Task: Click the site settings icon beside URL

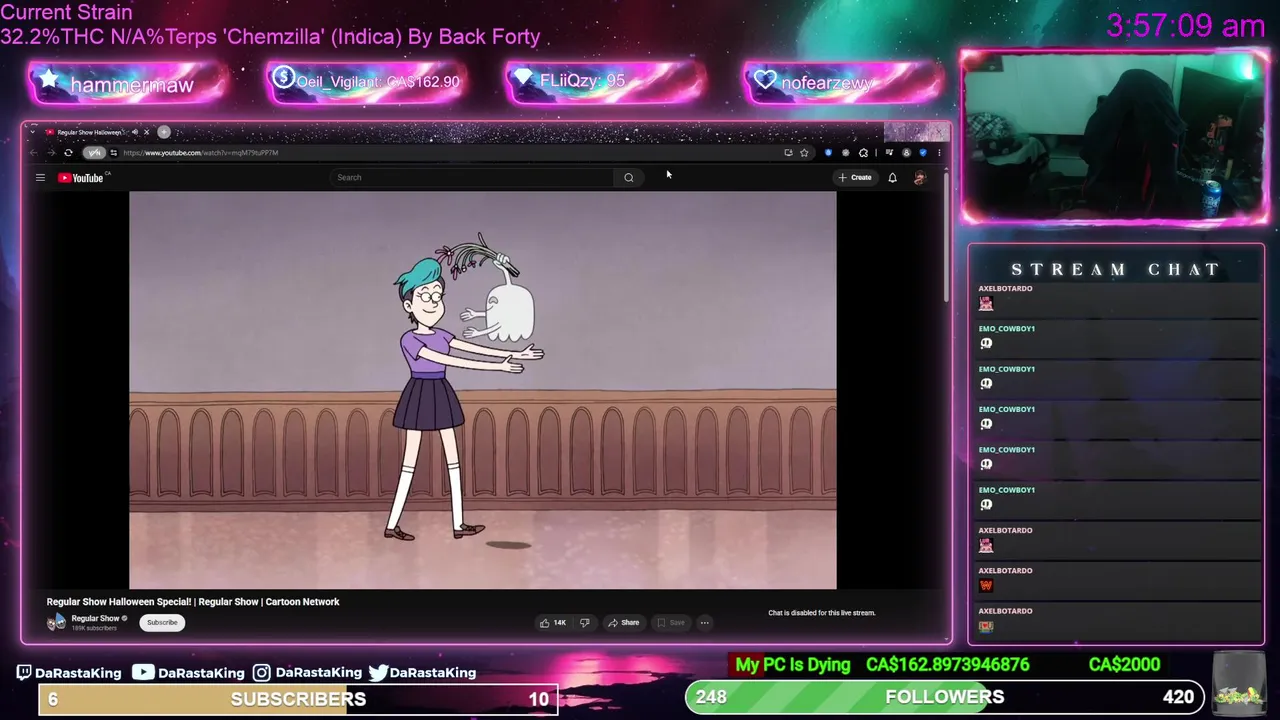Action: point(114,153)
